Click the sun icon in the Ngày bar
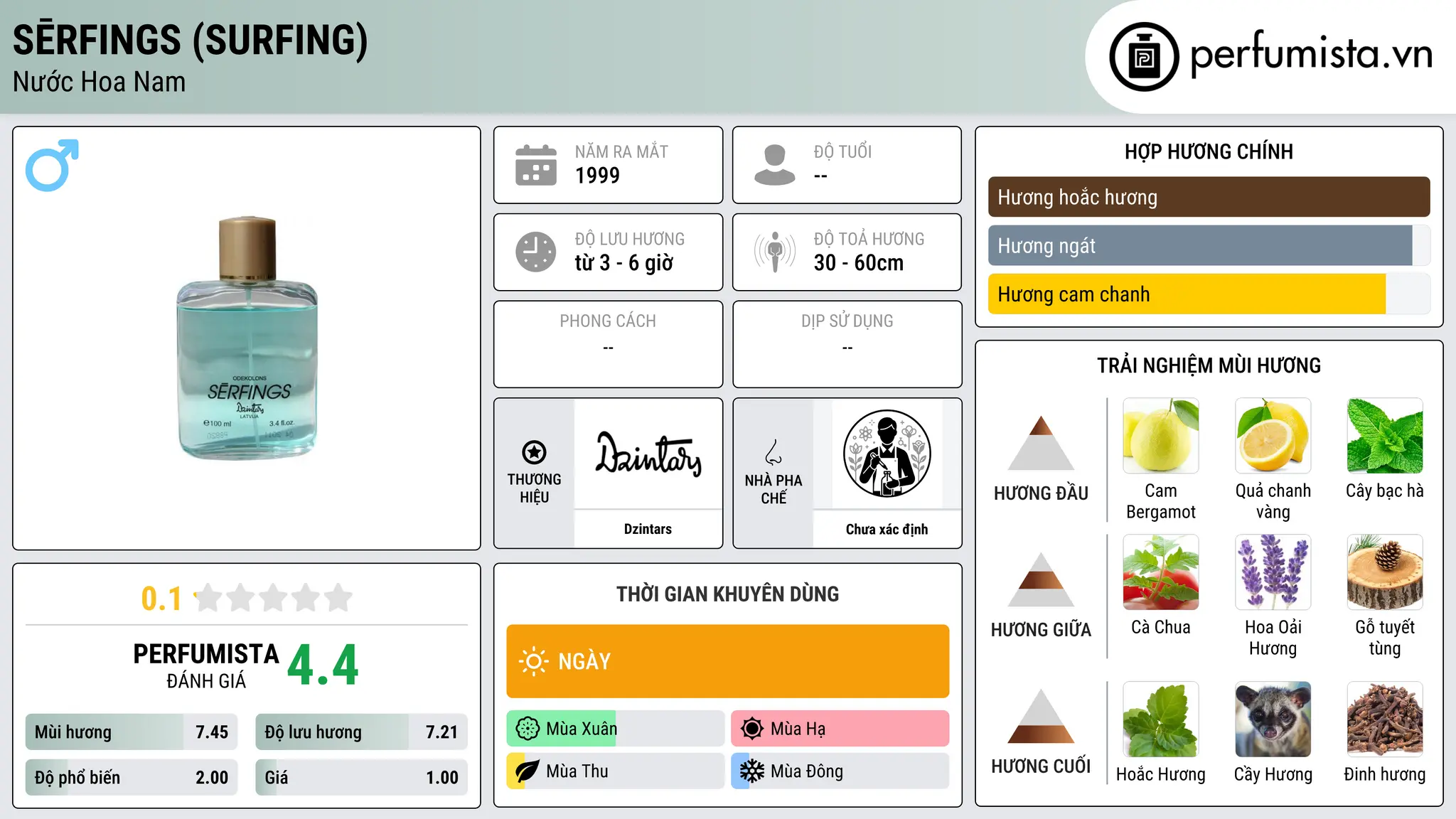Viewport: 1456px width, 819px height. click(x=533, y=661)
